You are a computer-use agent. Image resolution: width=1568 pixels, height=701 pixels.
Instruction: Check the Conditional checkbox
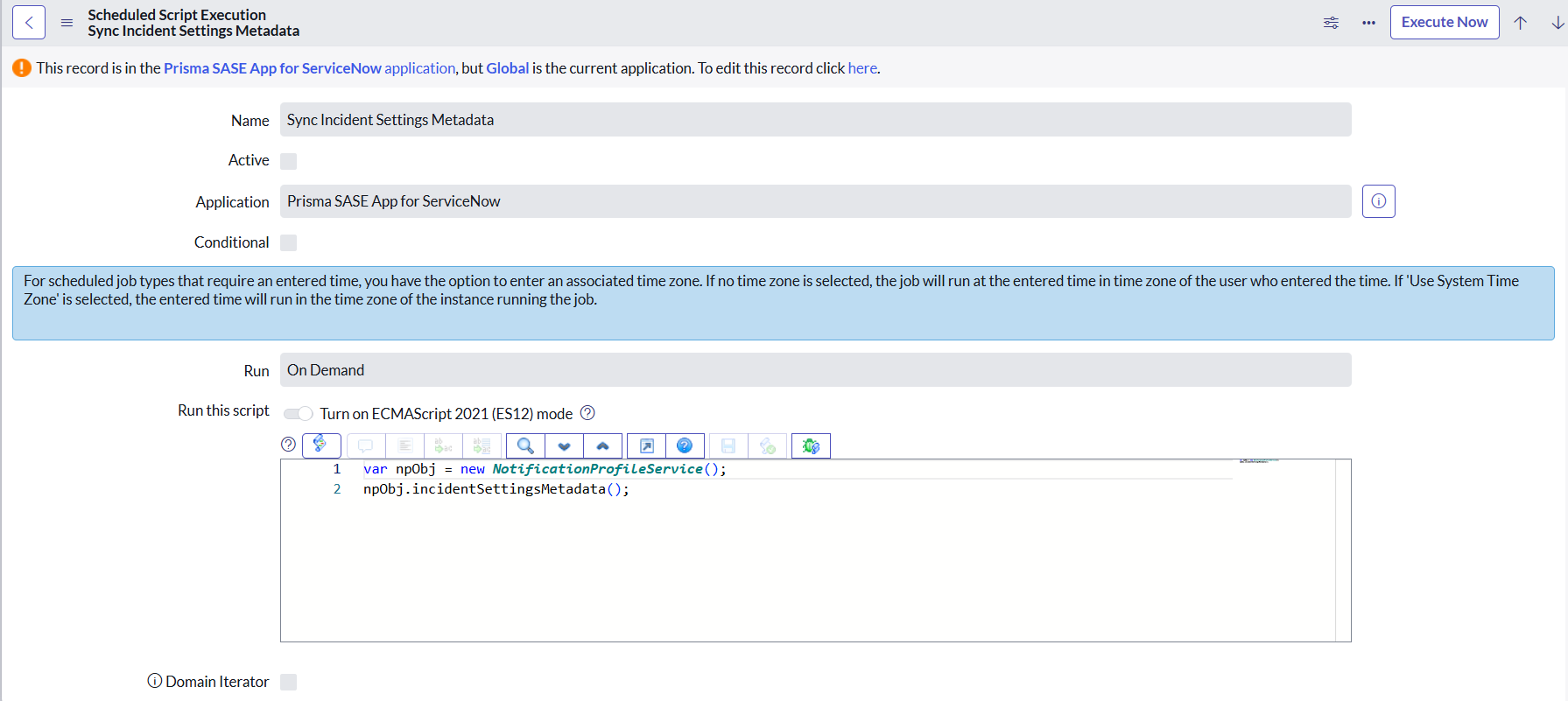click(x=288, y=242)
